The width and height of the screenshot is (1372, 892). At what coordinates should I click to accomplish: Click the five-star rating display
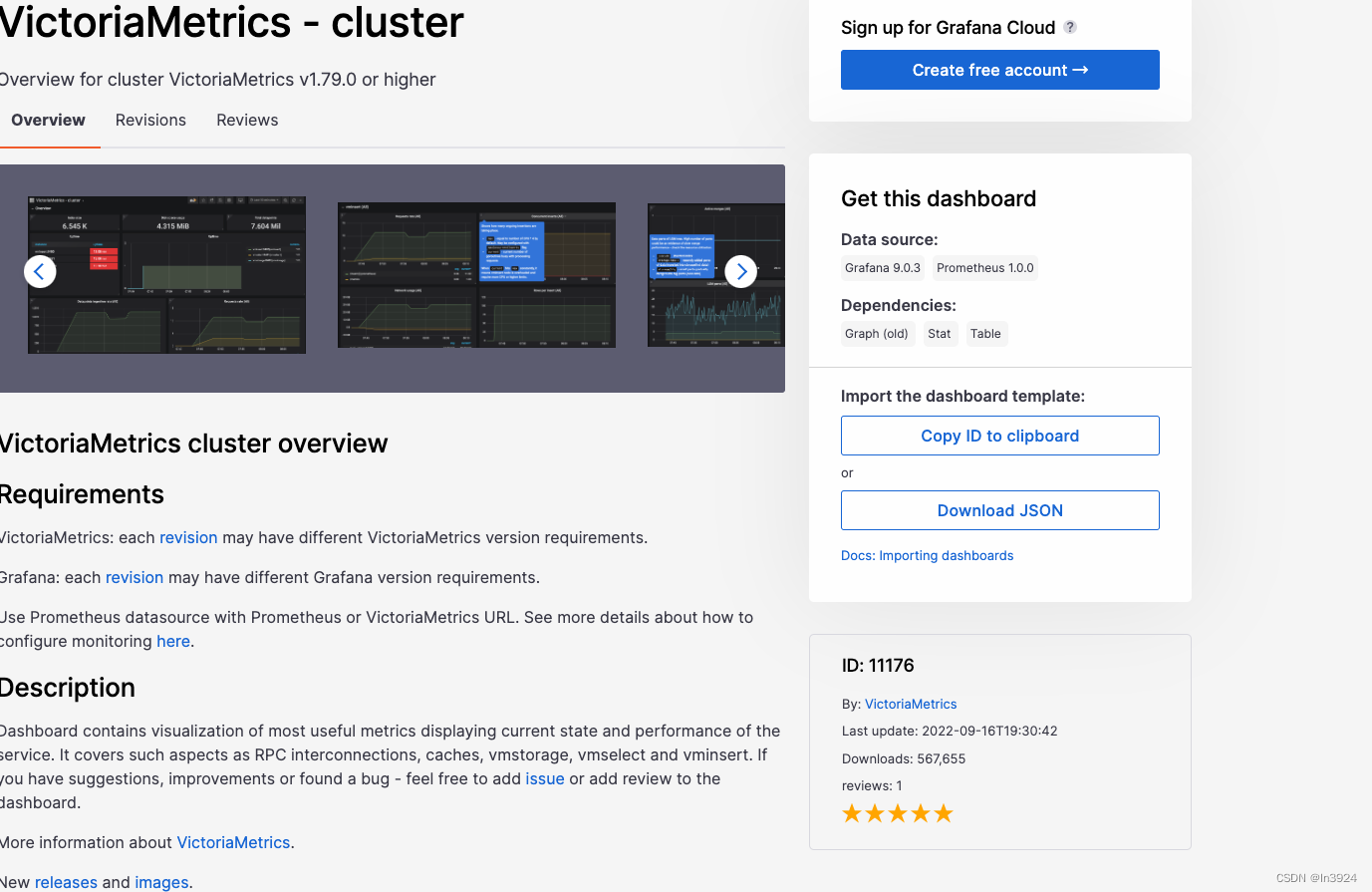coord(898,813)
